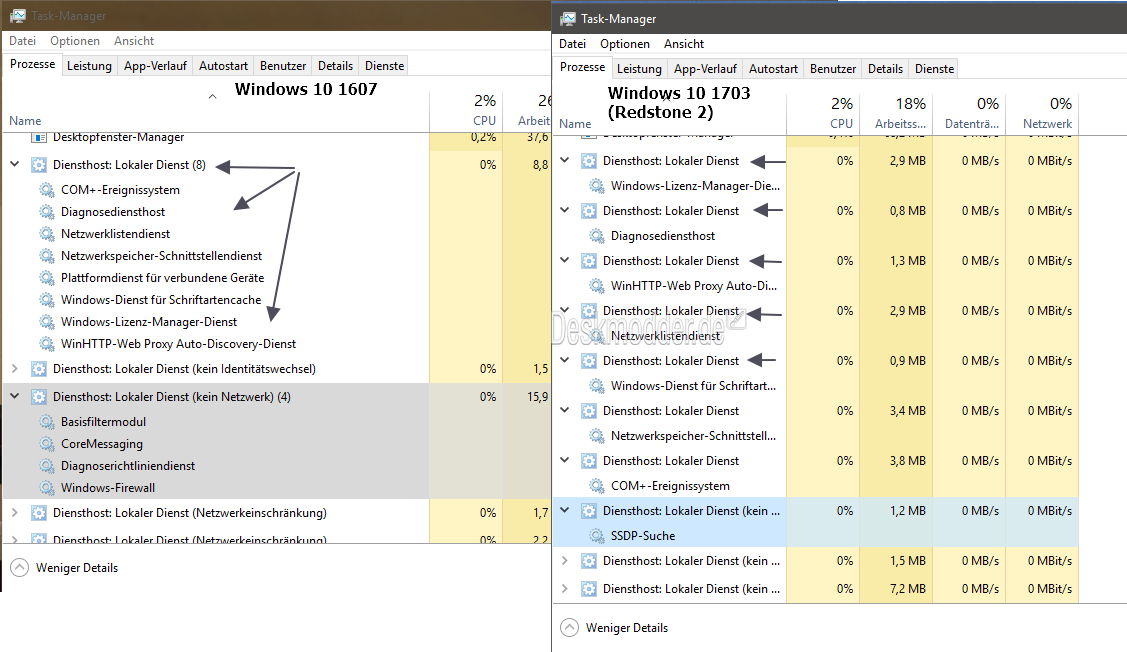Open the Optionen menu in 1703 window
The image size is (1127, 652).
click(625, 44)
